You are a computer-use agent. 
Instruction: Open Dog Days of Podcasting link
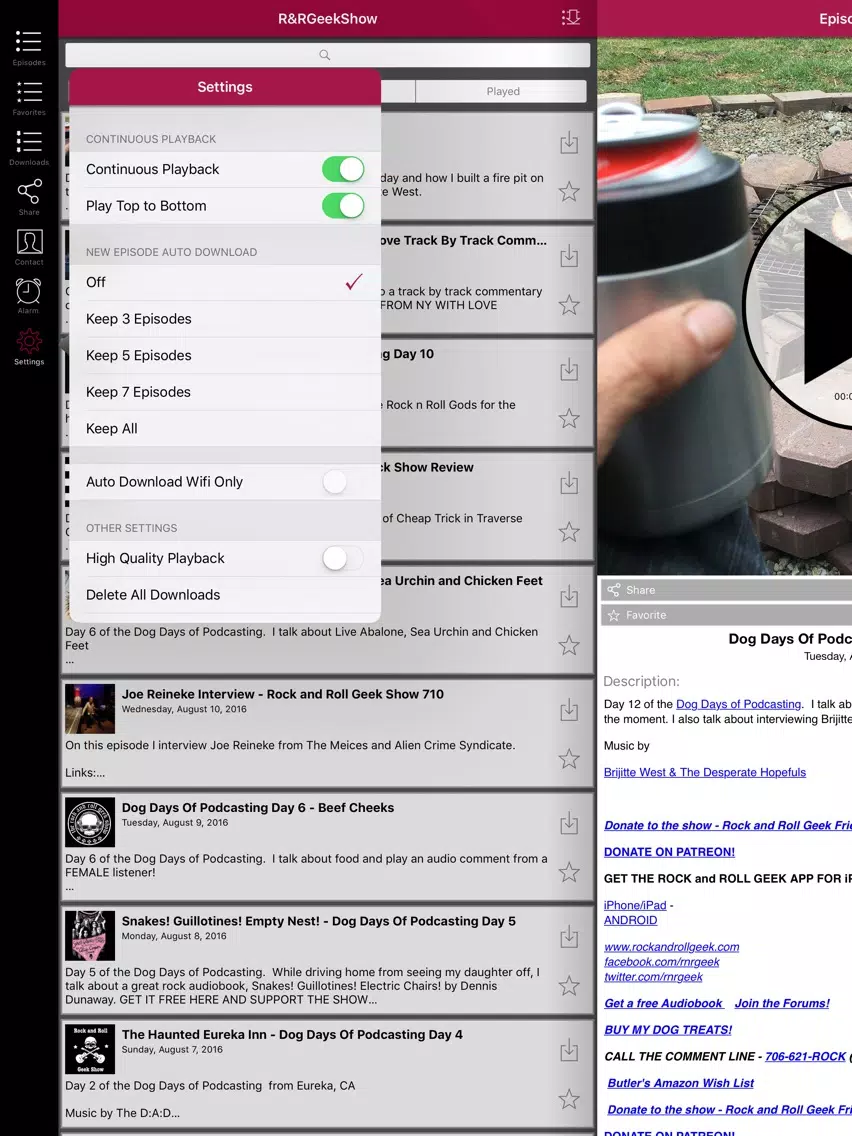click(x=738, y=704)
